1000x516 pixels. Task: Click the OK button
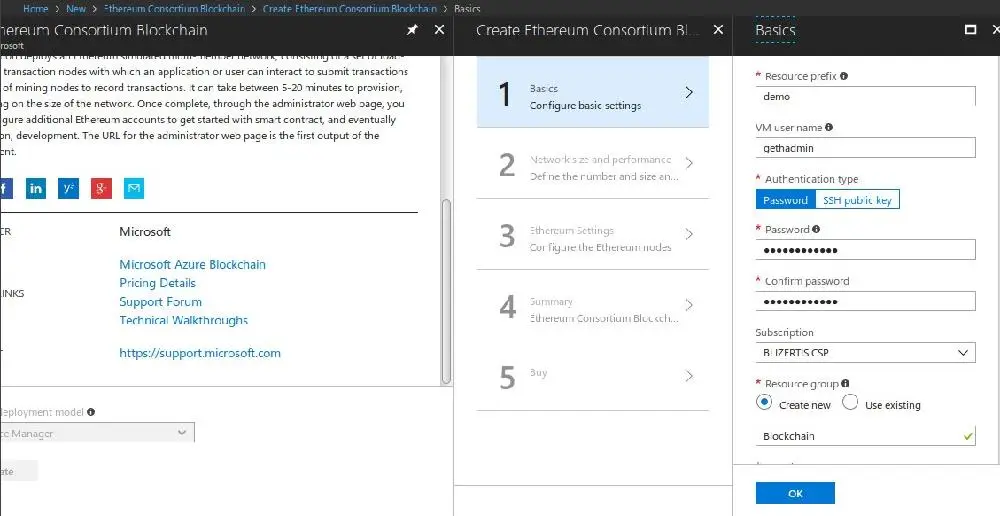(795, 493)
